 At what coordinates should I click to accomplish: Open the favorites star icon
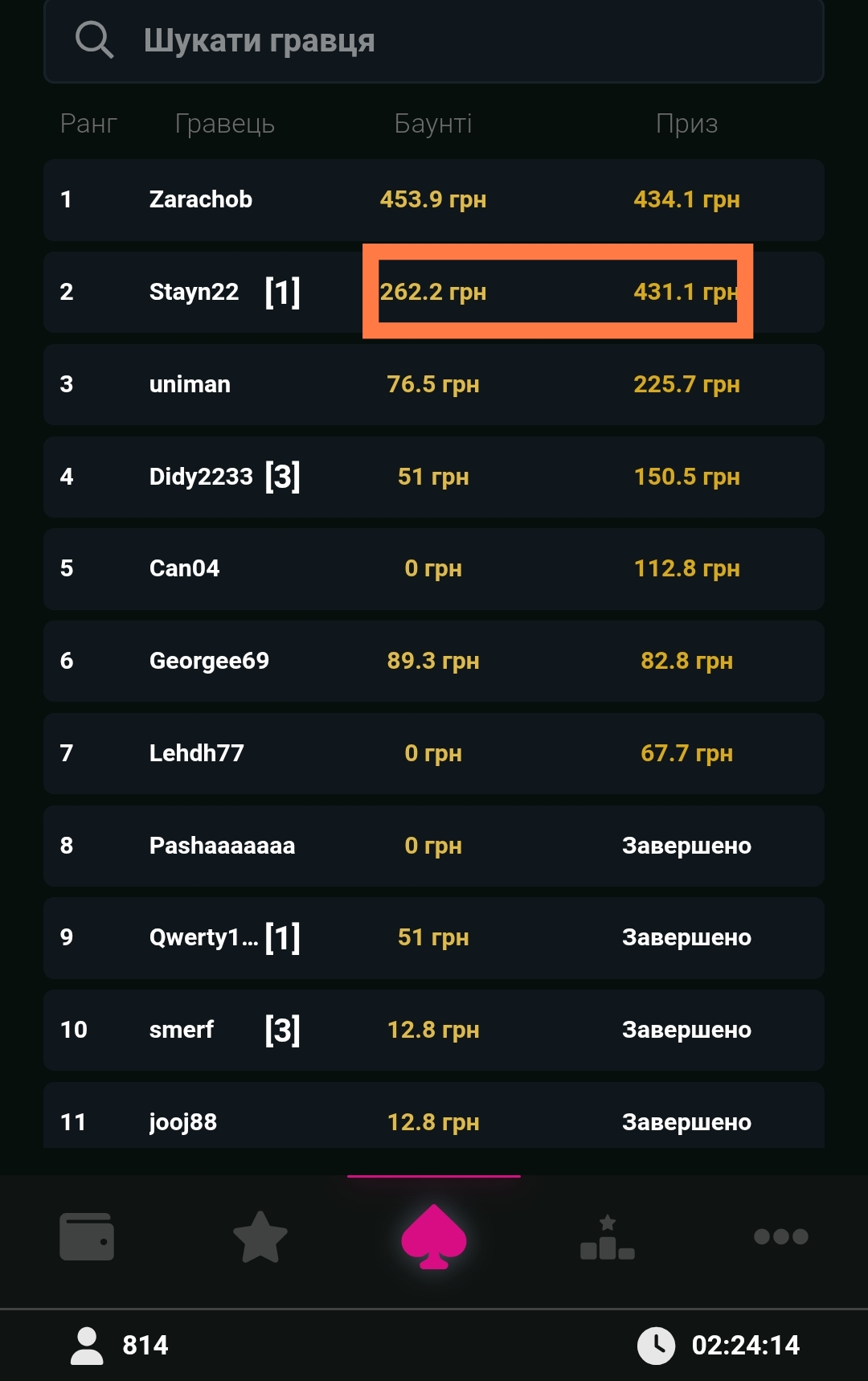[260, 1236]
